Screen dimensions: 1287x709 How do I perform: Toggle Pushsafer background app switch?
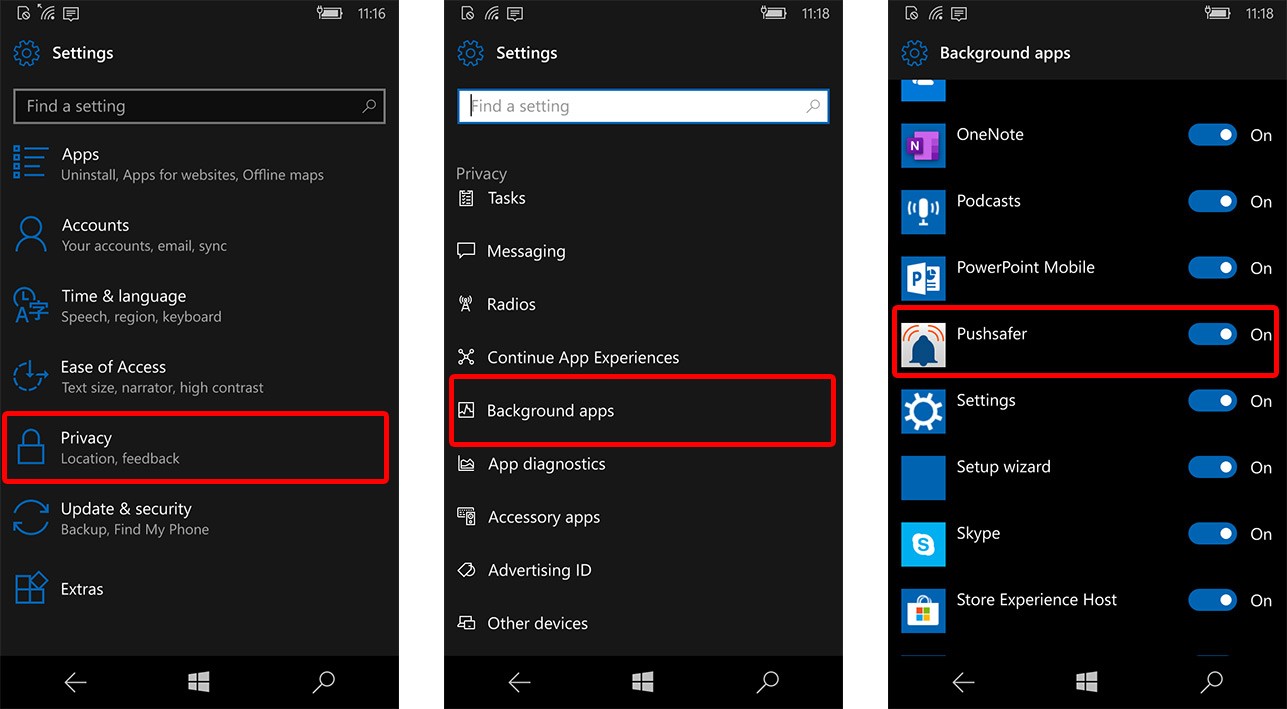click(x=1213, y=334)
